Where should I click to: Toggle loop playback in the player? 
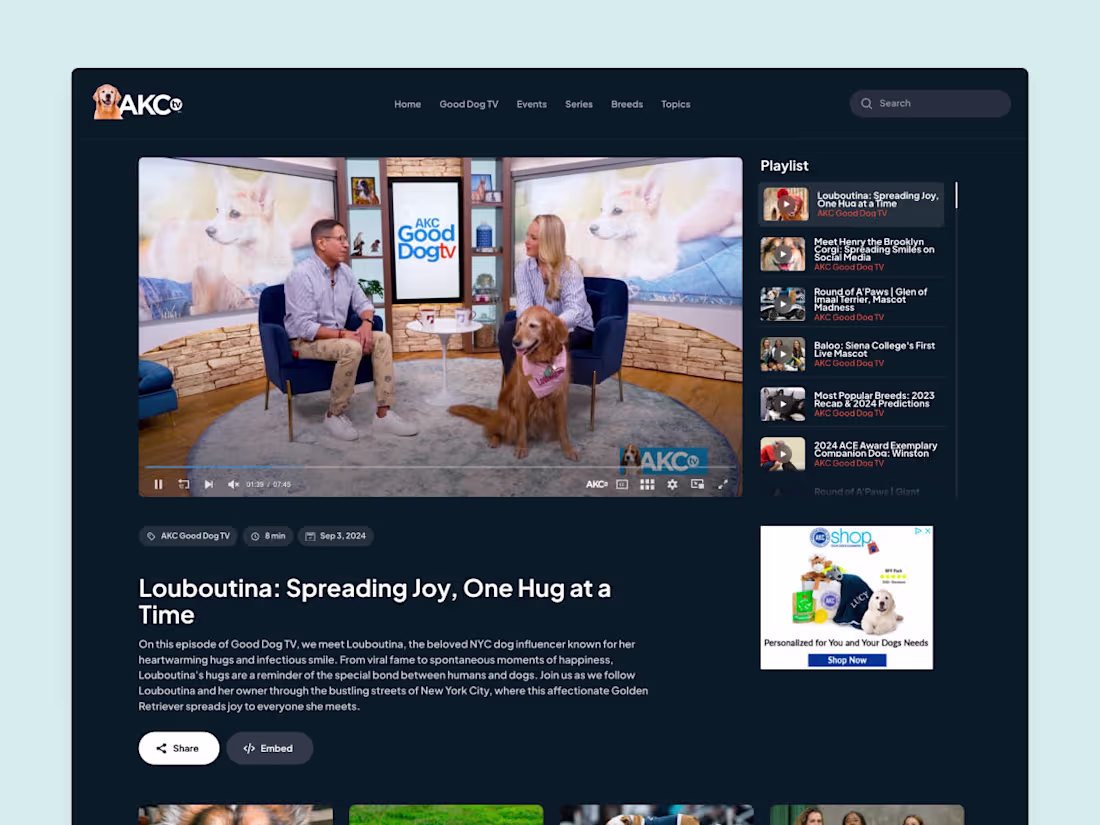pyautogui.click(x=183, y=484)
